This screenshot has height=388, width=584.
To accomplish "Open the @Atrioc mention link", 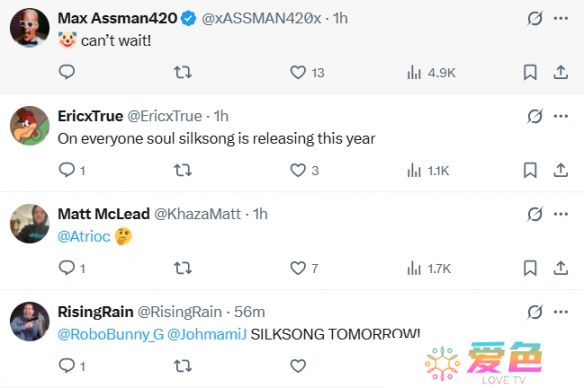I will [x=84, y=236].
